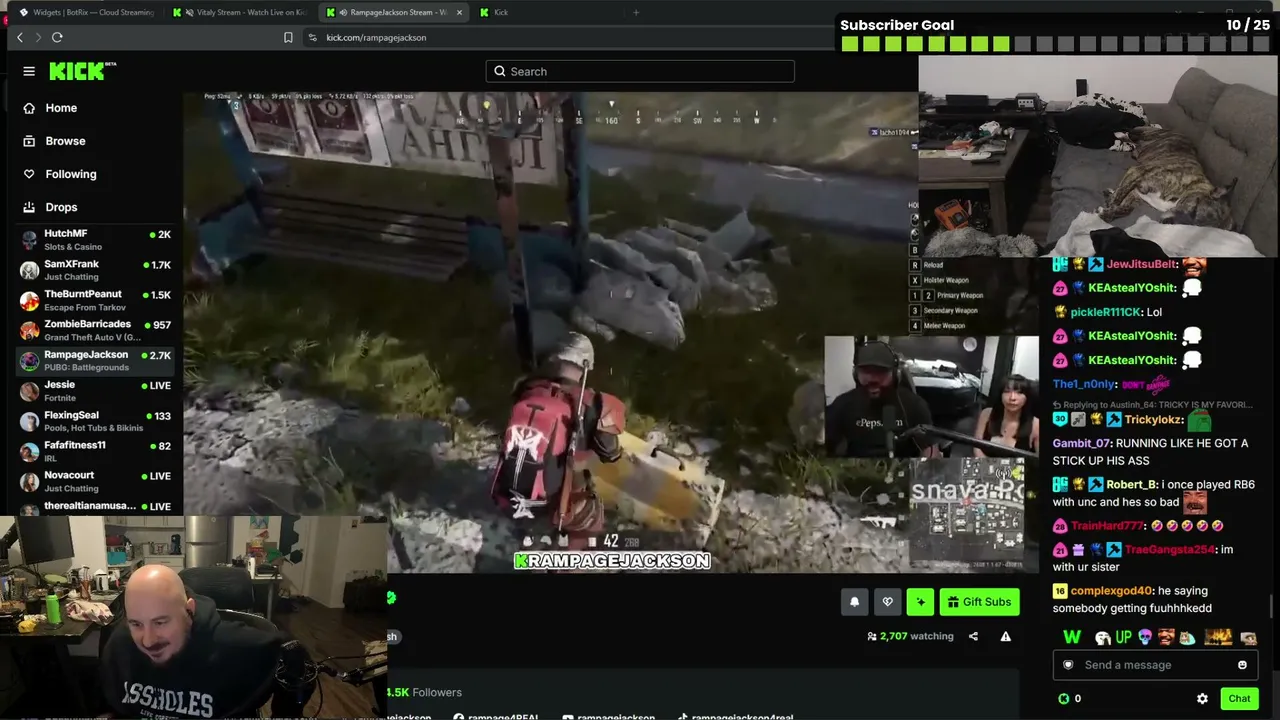Image resolution: width=1280 pixels, height=720 pixels.
Task: Click the chat panel scrollbar
Action: pos(1273,604)
